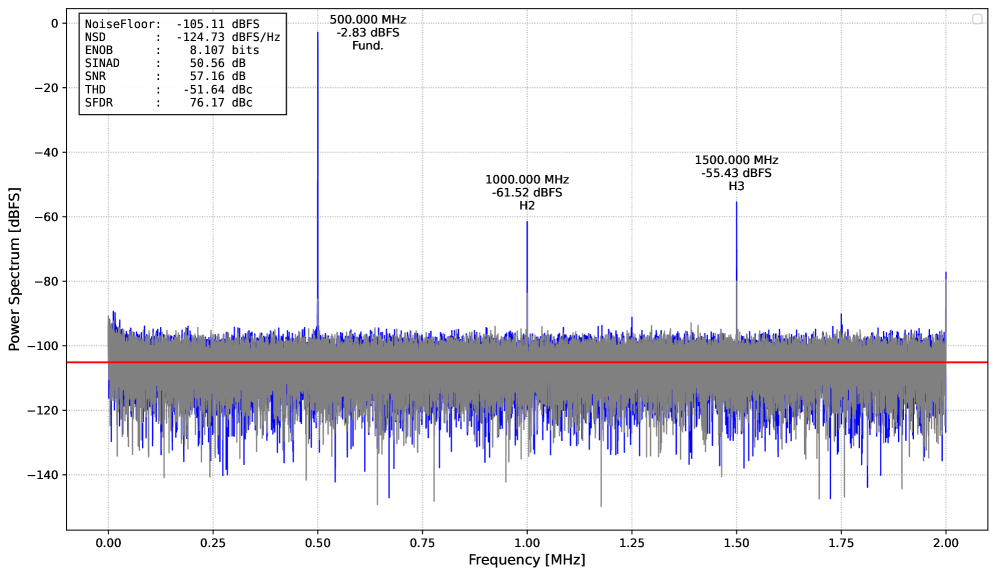This screenshot has height=576, width=996.
Task: Click the 500.000 MHz annotation text
Action: point(368,20)
